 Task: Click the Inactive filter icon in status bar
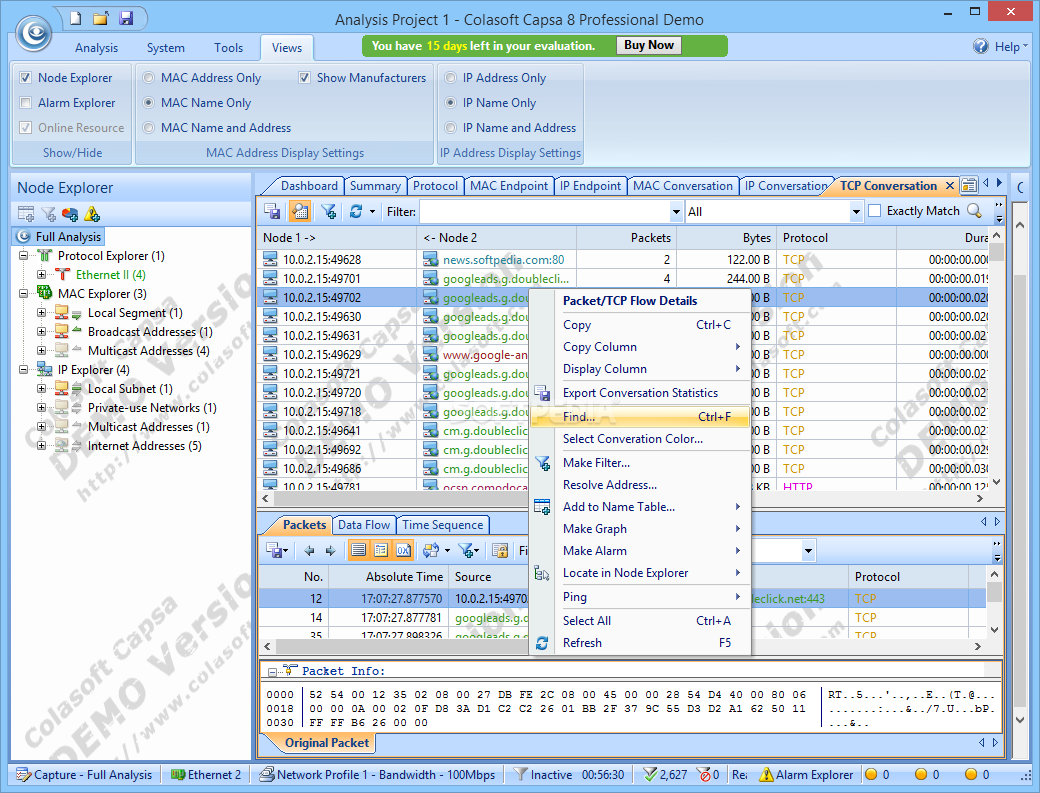click(x=521, y=774)
